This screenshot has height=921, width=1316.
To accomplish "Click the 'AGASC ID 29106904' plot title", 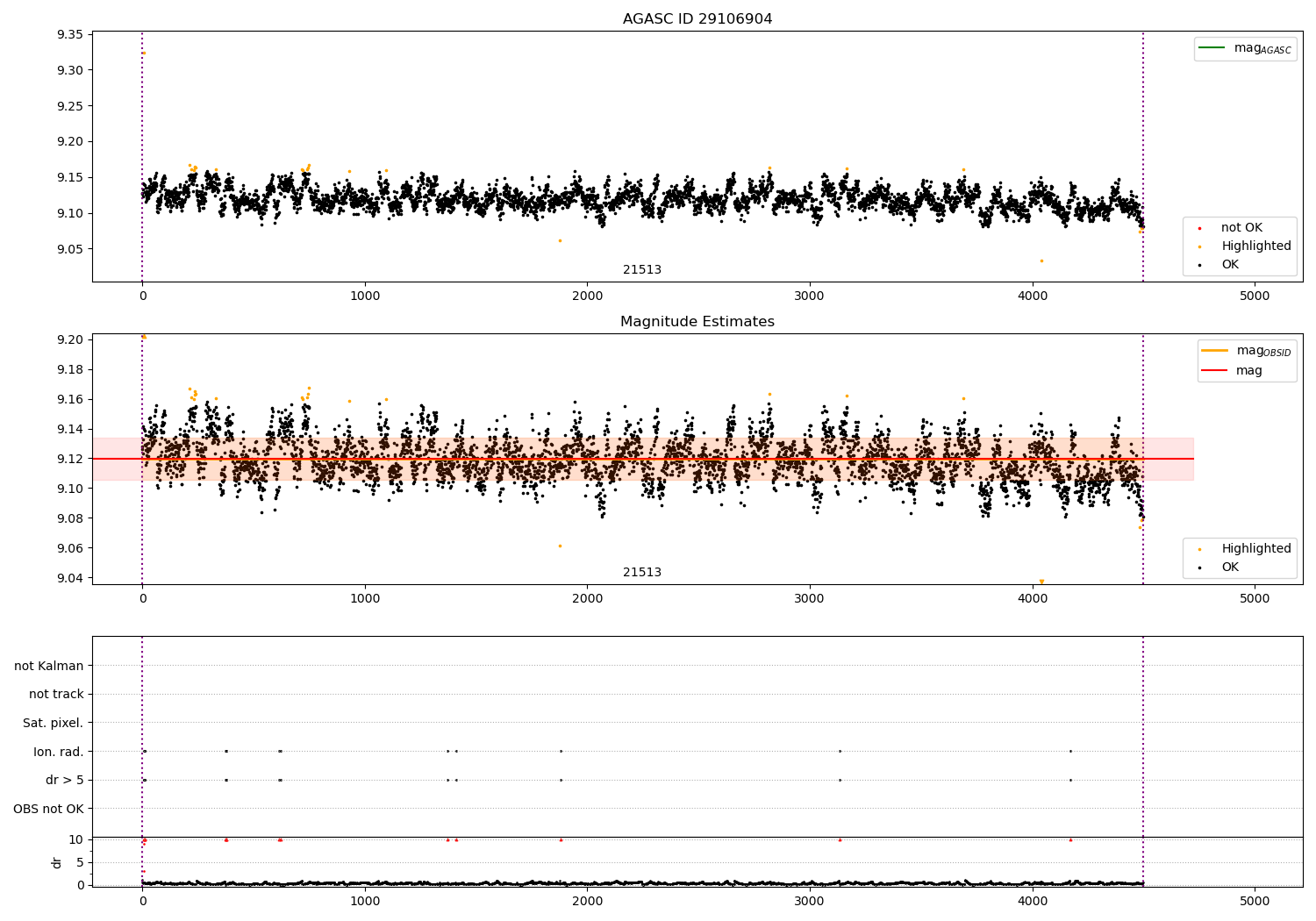I will click(697, 19).
